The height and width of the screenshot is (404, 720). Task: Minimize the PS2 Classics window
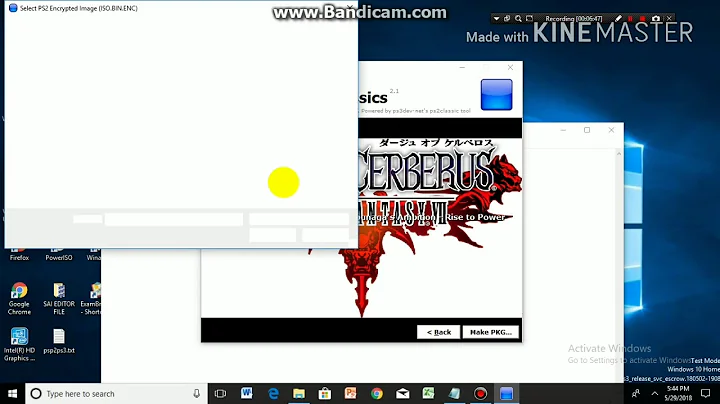click(x=462, y=67)
